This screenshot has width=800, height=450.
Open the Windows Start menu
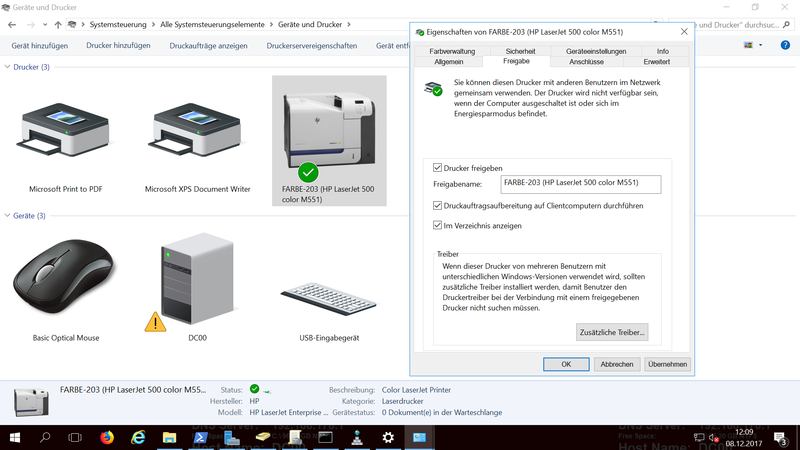(x=15, y=437)
